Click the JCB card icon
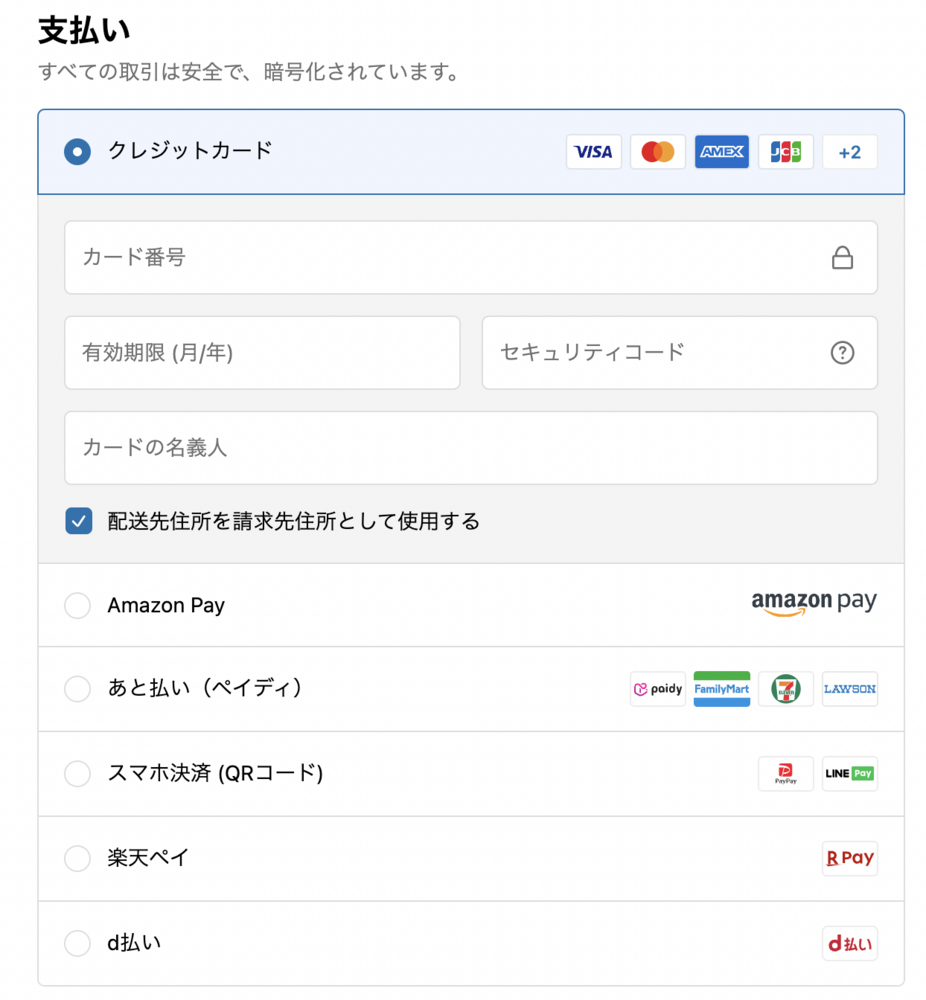Viewport: 926px width, 1000px height. [786, 152]
